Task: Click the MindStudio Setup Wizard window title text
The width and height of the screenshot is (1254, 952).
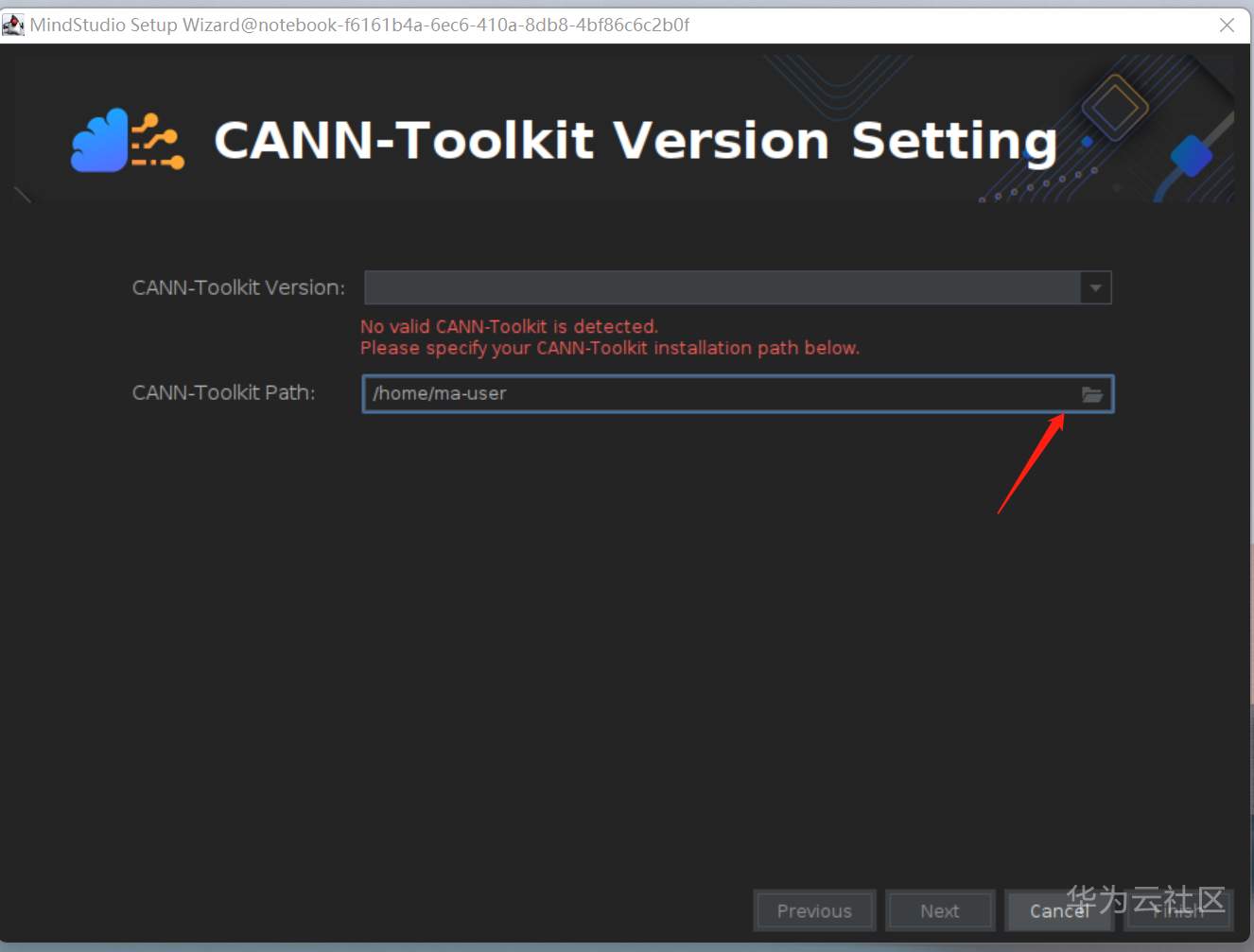Action: tap(359, 25)
